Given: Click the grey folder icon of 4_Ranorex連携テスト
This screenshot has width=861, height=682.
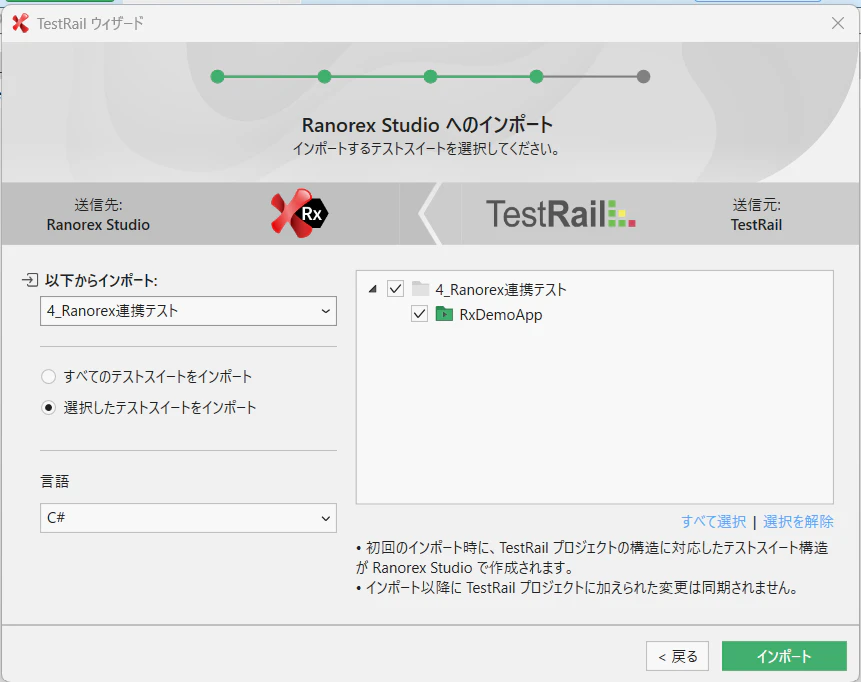Looking at the screenshot, I should pyautogui.click(x=421, y=288).
